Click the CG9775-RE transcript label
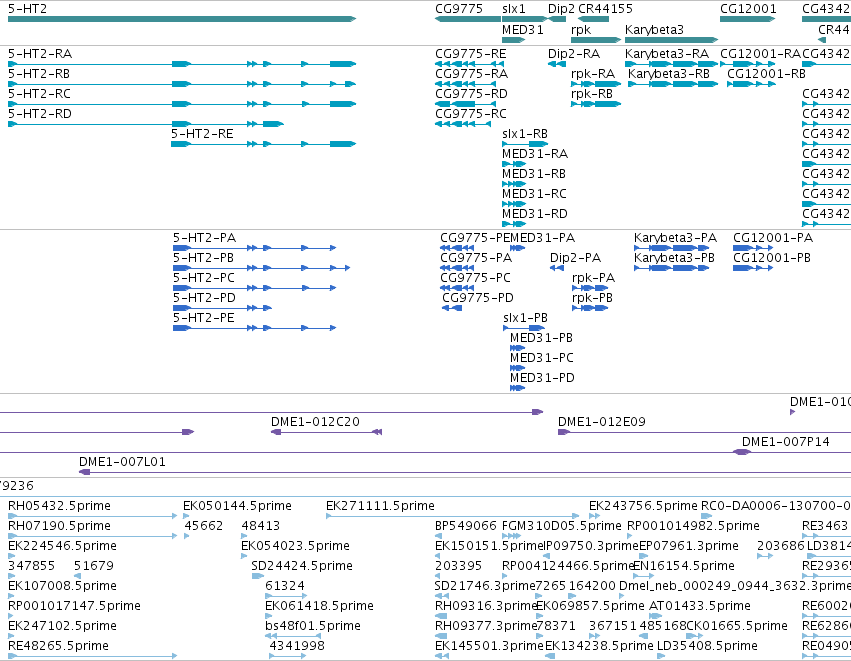851x661 pixels. point(471,54)
